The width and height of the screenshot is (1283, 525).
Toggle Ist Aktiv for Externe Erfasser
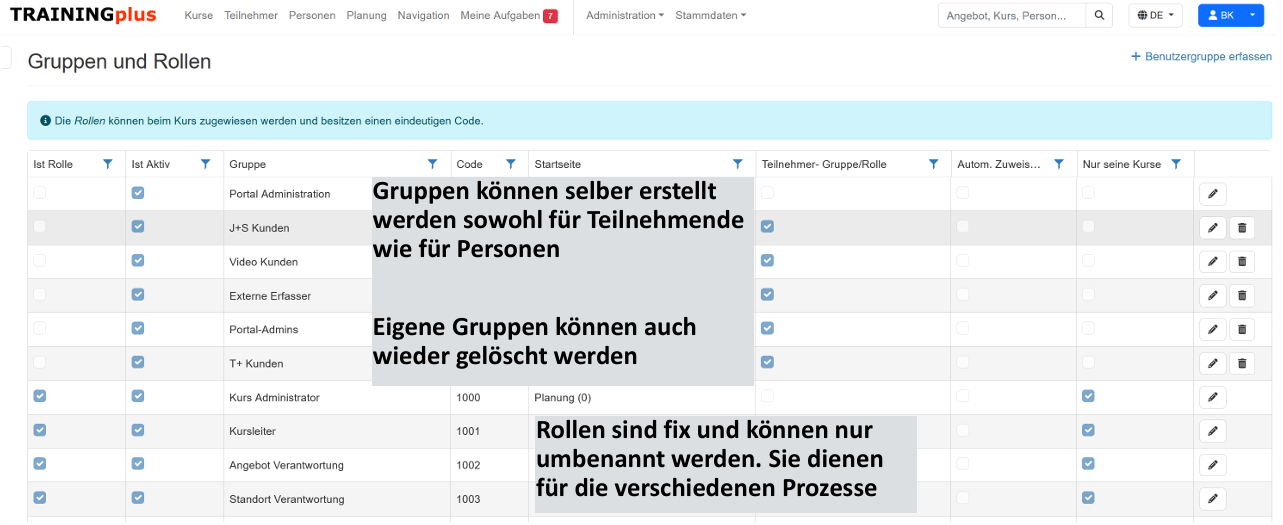(138, 294)
